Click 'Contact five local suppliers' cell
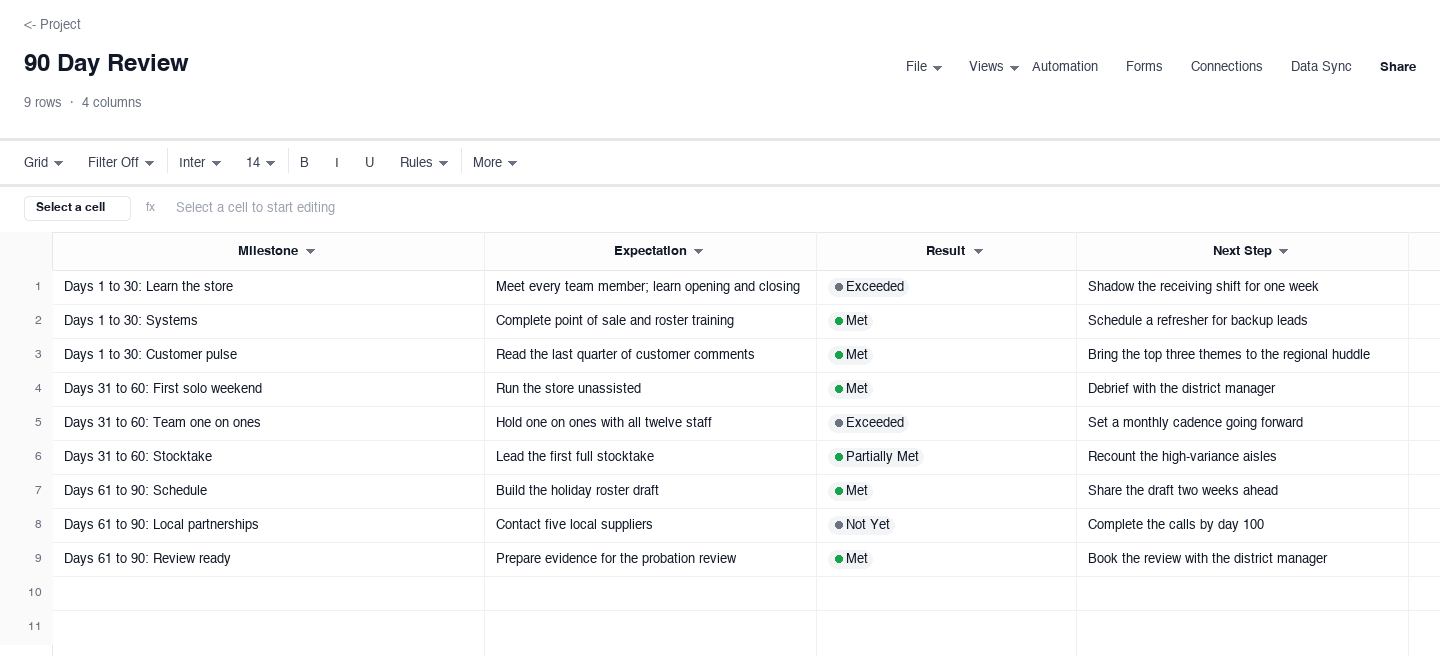Image resolution: width=1440 pixels, height=656 pixels. pos(650,525)
